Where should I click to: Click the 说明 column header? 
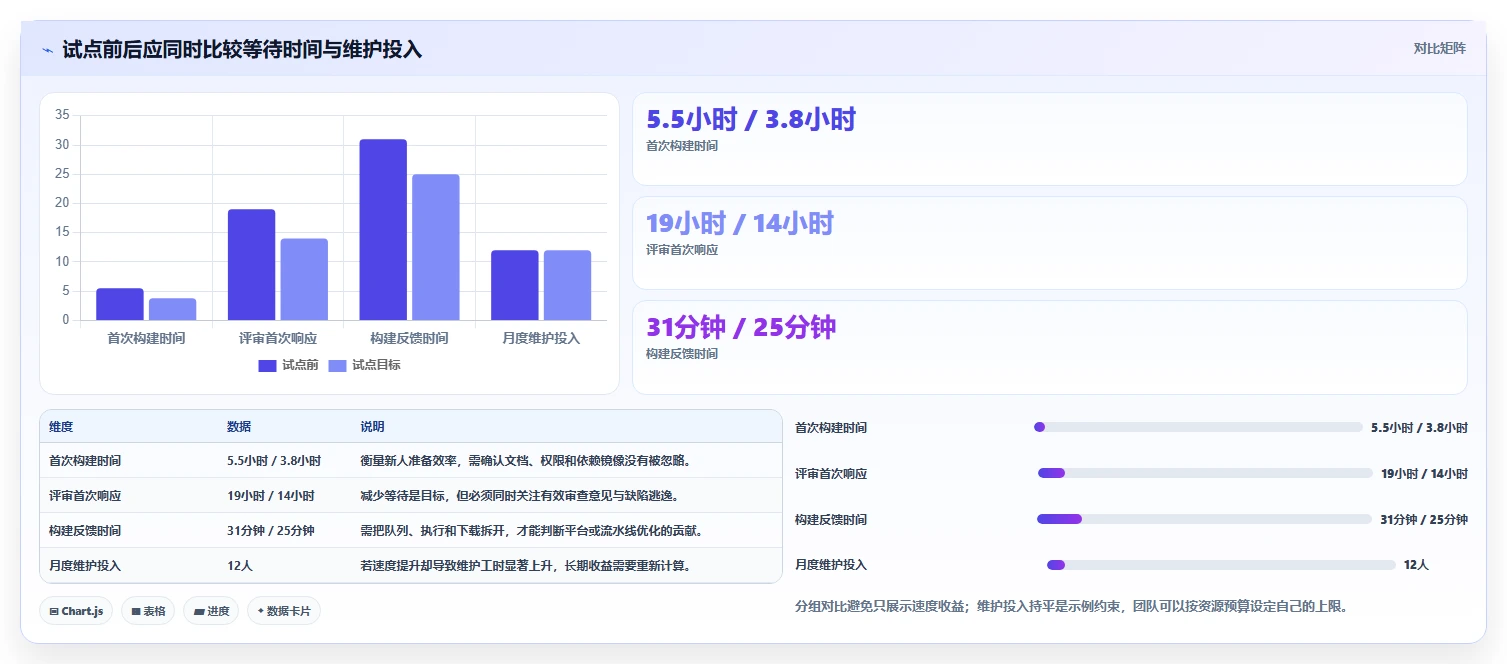tap(372, 427)
